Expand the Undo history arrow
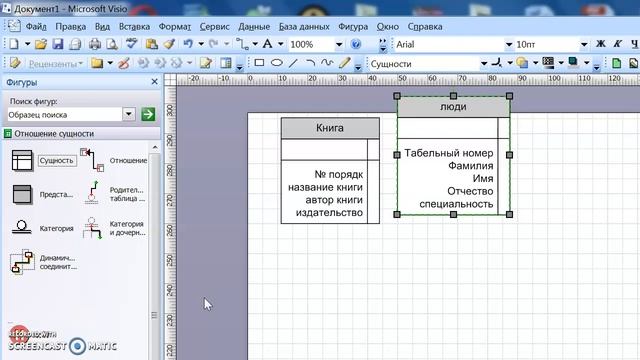Viewport: 640px width, 360px height. (x=201, y=44)
